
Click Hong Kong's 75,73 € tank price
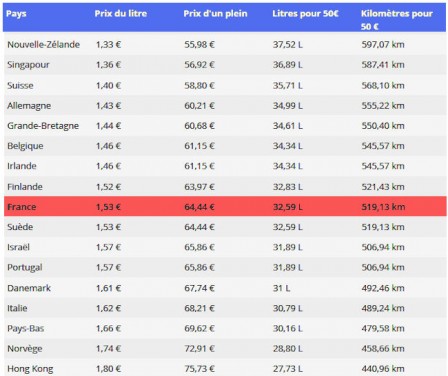coord(199,369)
